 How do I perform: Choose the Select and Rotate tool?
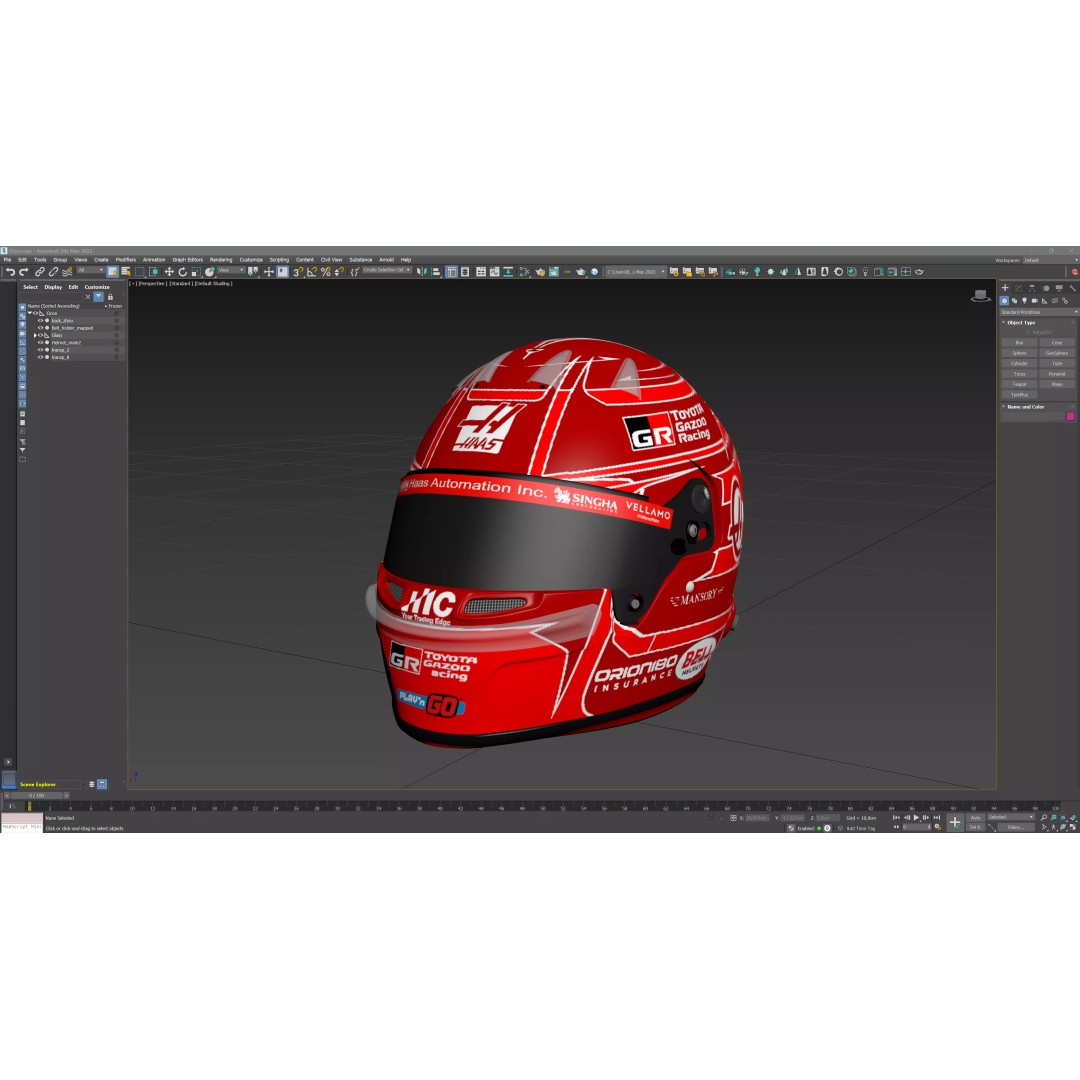(x=183, y=272)
